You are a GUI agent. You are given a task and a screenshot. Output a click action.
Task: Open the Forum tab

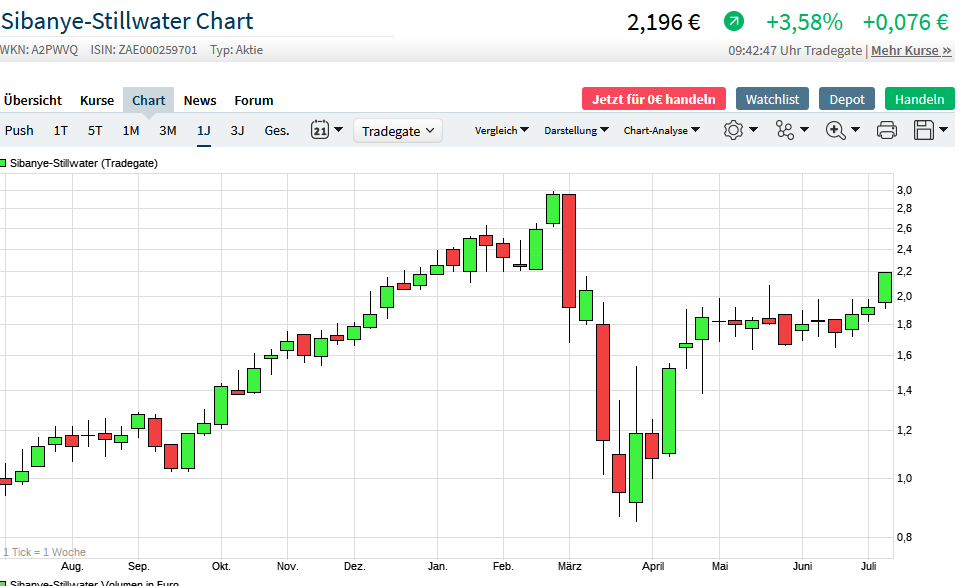click(254, 100)
